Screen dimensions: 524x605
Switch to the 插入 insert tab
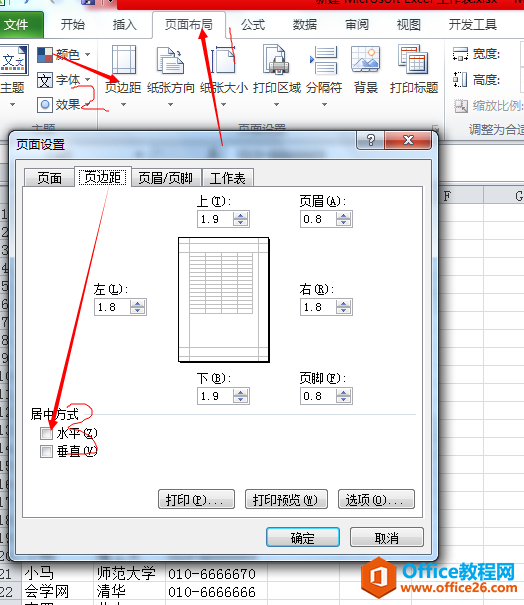point(124,25)
